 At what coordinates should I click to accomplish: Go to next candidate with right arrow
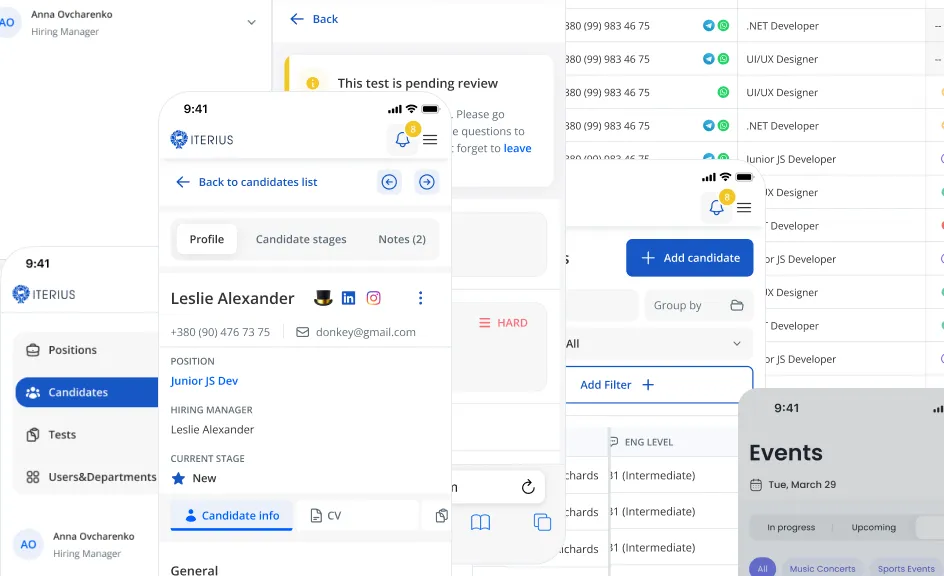pyautogui.click(x=427, y=182)
